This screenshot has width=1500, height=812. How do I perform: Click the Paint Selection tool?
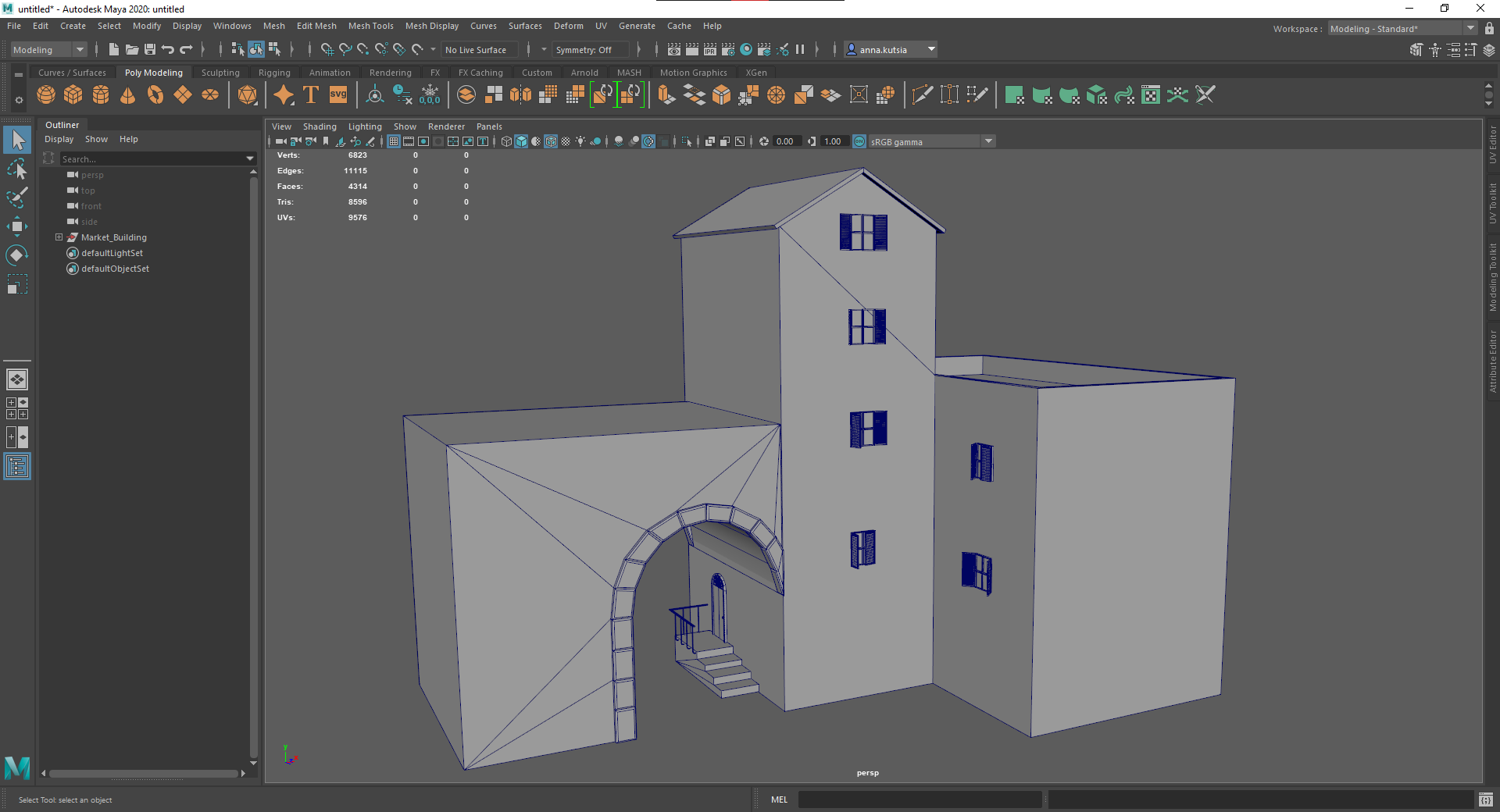click(17, 198)
